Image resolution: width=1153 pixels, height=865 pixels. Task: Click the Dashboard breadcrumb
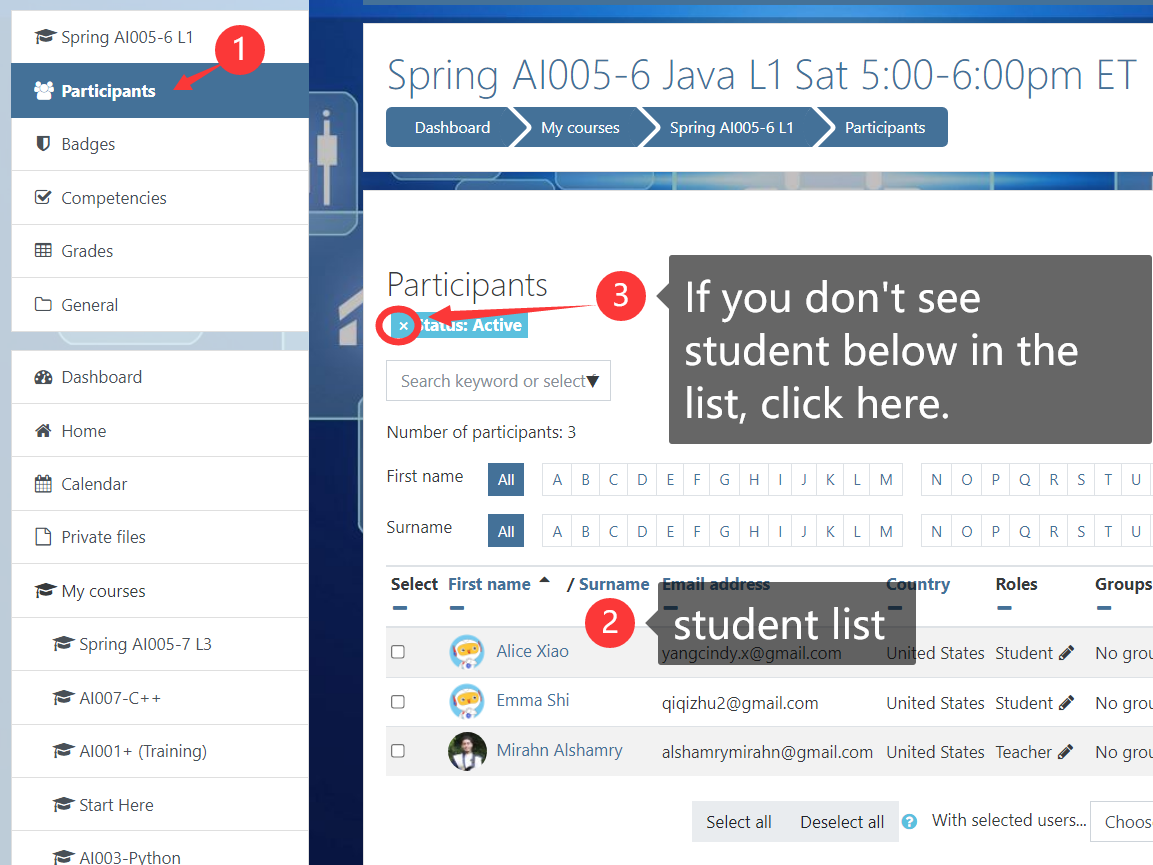(x=452, y=128)
